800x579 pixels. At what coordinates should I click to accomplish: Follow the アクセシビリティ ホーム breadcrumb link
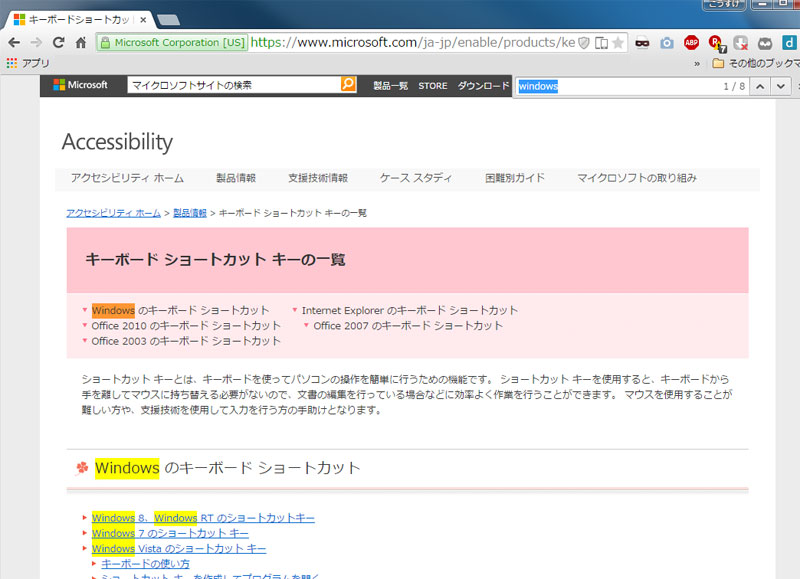(113, 213)
